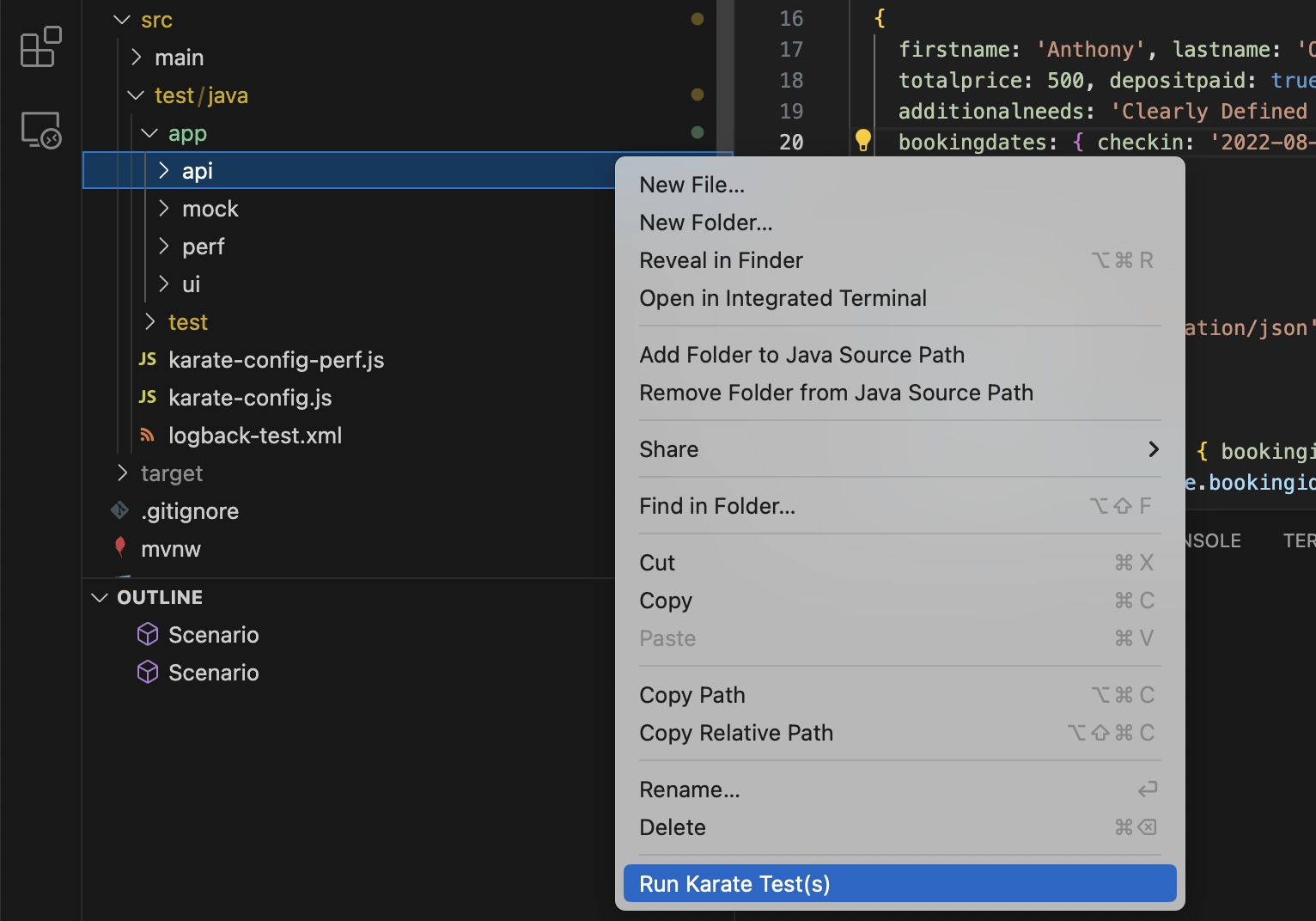Open karate-config.js file
This screenshot has height=921, width=1316.
(250, 398)
